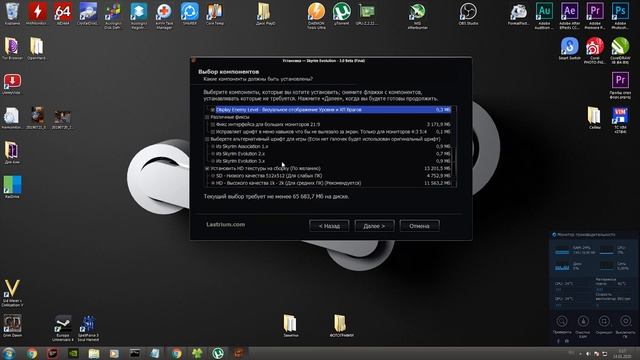Go back with the '< Назад' button
The height and width of the screenshot is (360, 640).
pos(329,226)
